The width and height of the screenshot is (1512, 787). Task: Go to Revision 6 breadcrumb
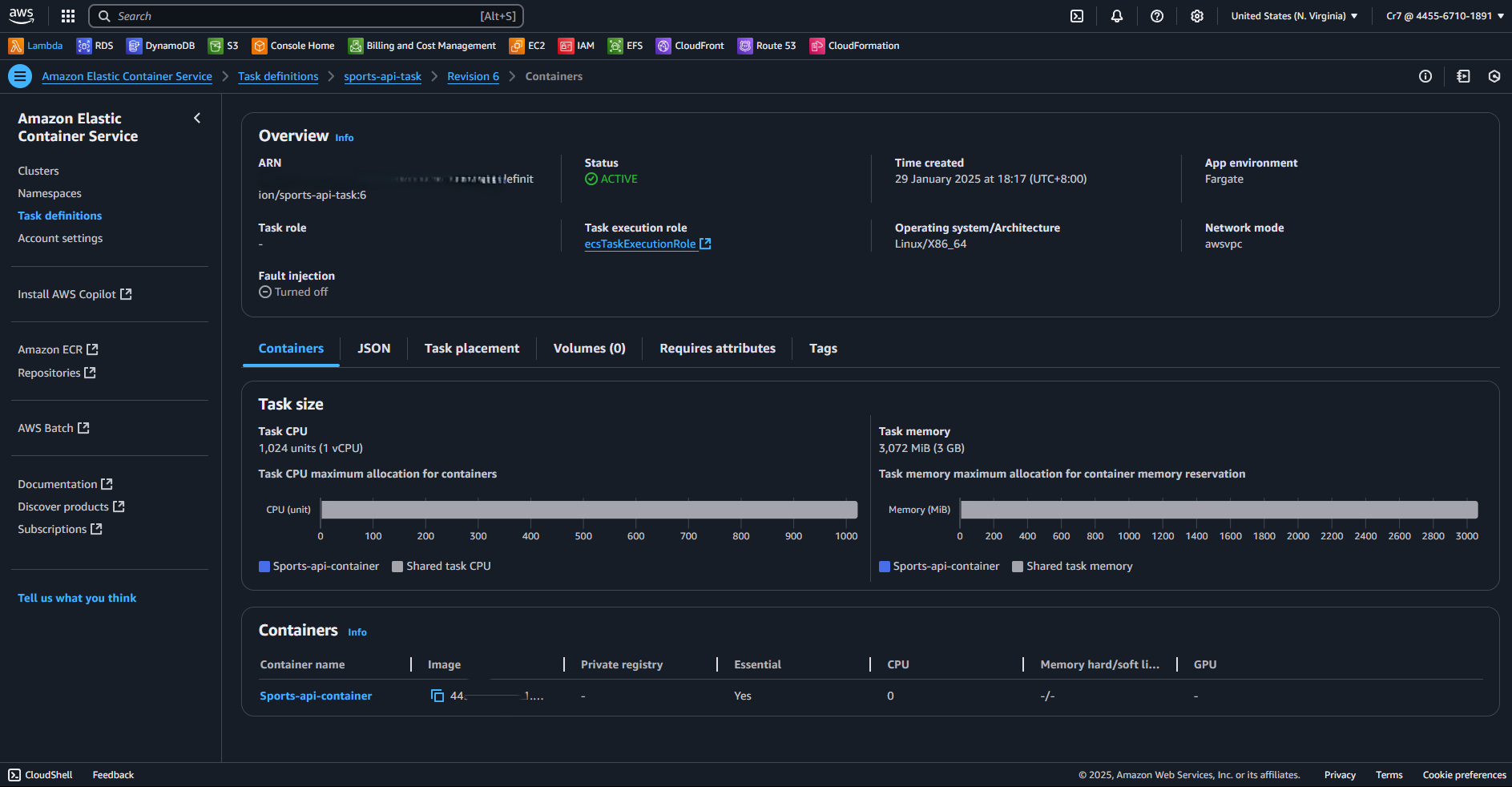(x=473, y=76)
